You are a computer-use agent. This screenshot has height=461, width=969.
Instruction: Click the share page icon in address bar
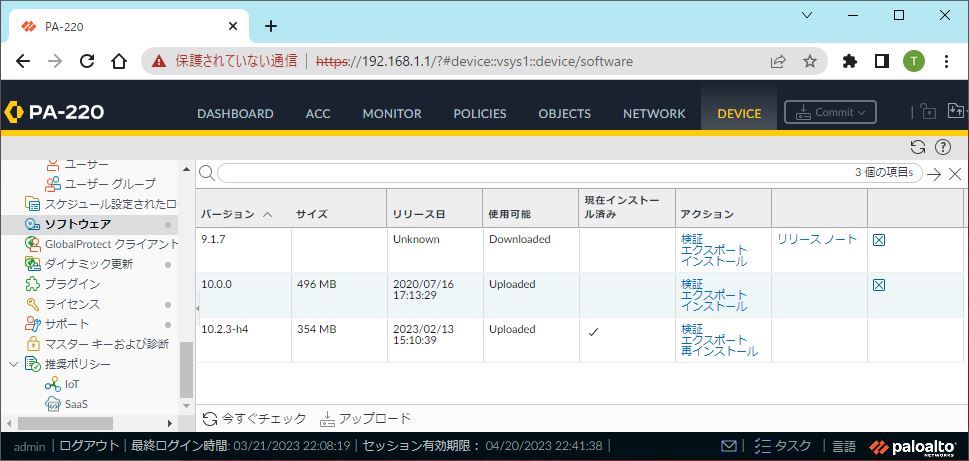777,61
